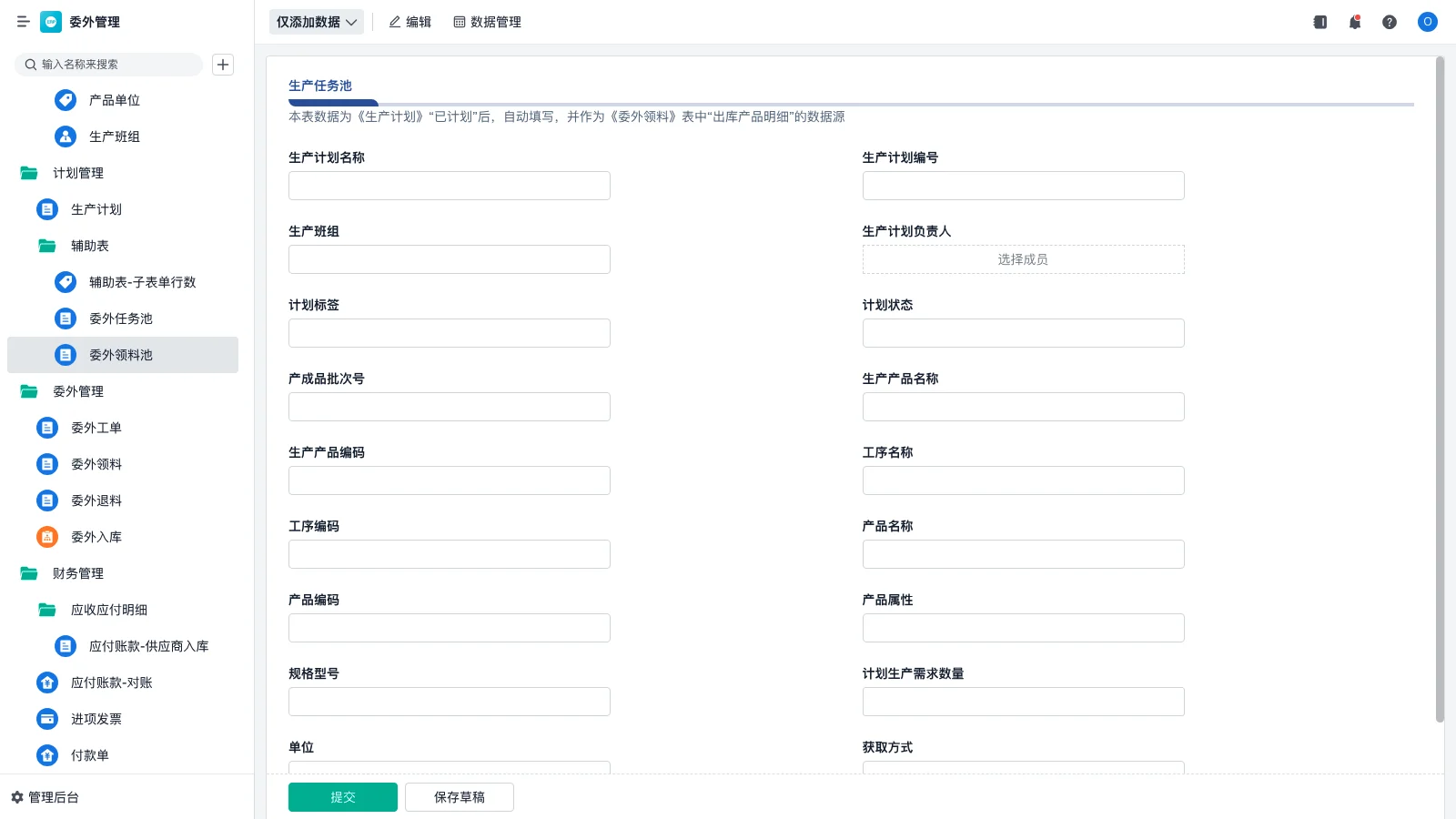Screen dimensions: 1456x819
Task: Click the 委外管理 app logo icon
Action: (x=51, y=22)
